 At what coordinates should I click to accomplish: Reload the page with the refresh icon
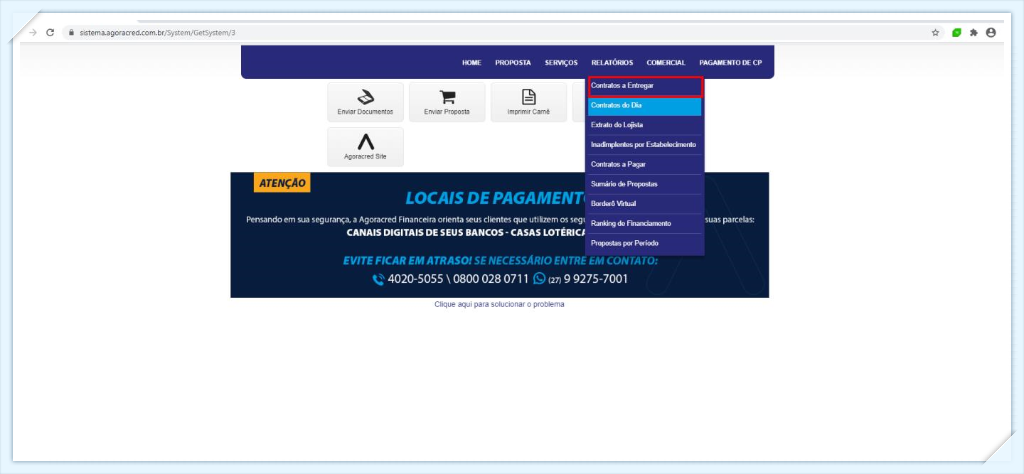coord(50,33)
